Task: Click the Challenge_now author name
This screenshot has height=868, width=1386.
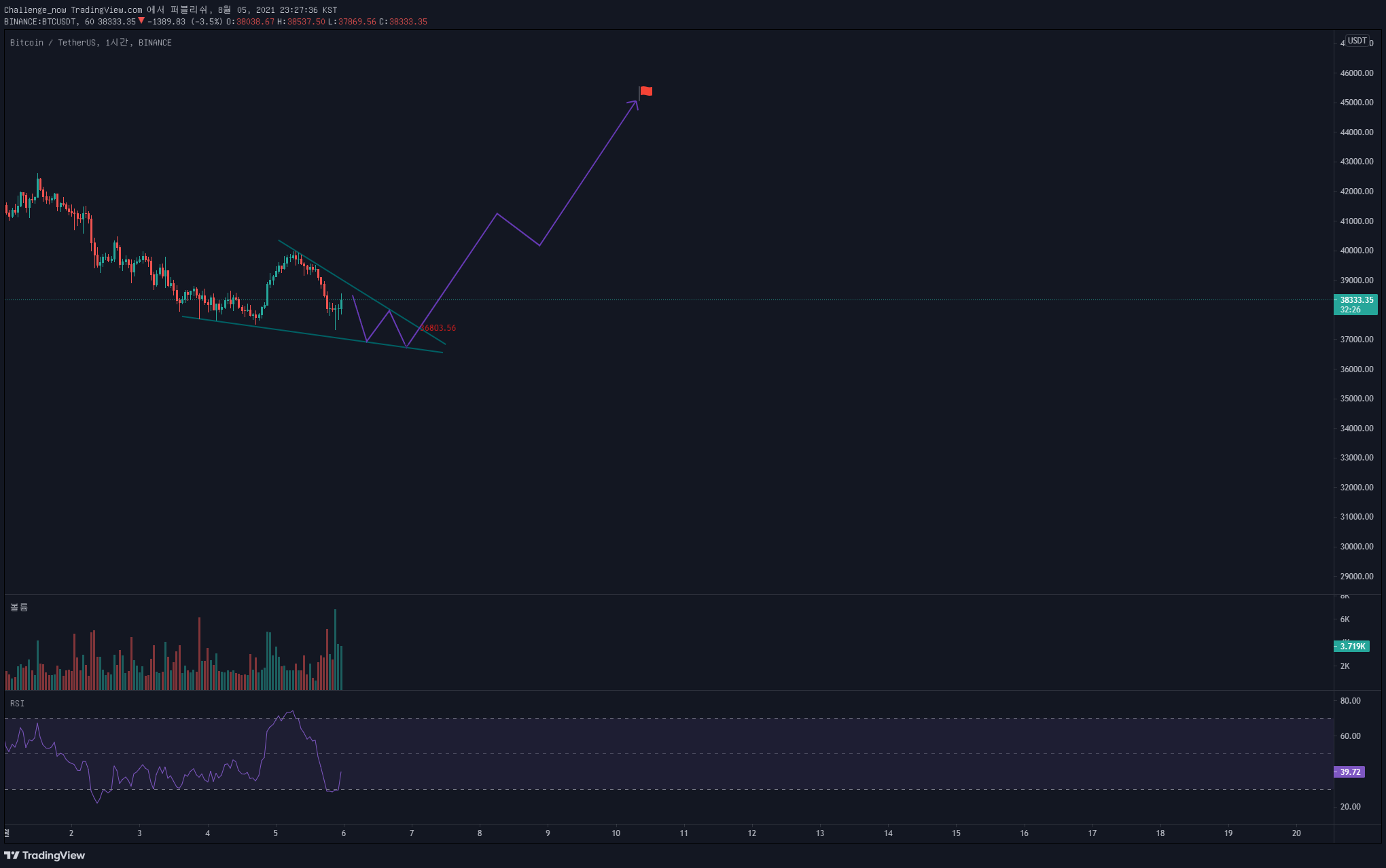Action: [x=35, y=10]
